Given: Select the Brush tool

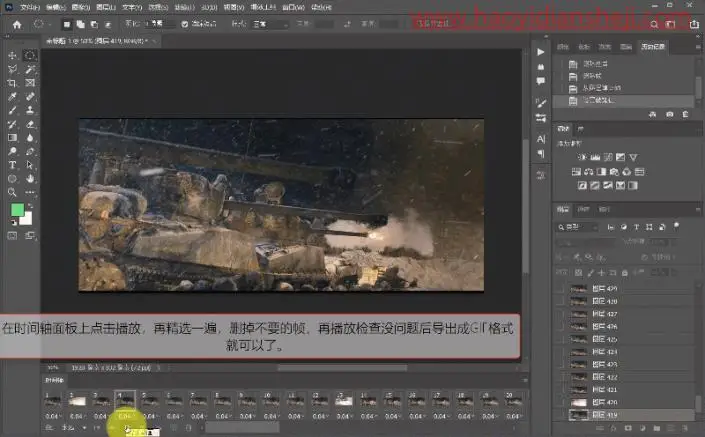Looking at the screenshot, I should point(13,110).
